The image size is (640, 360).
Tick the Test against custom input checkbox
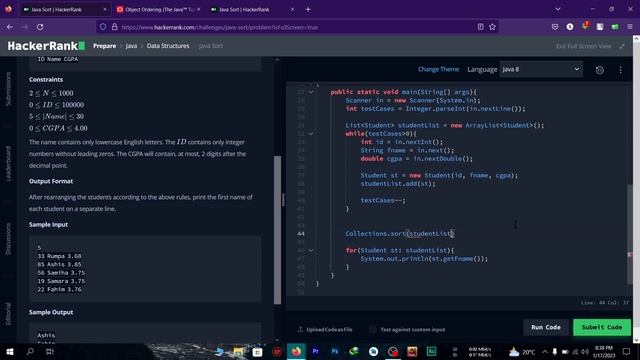pos(373,329)
